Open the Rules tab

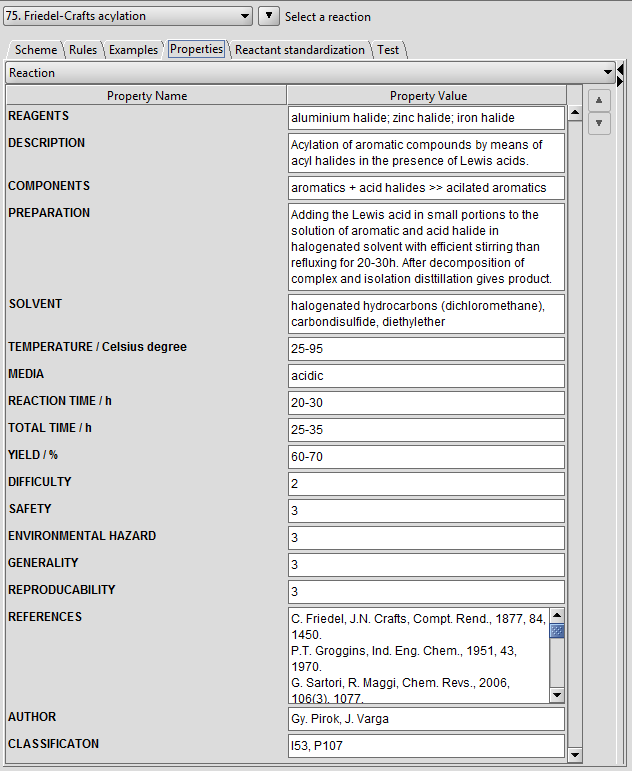(84, 50)
